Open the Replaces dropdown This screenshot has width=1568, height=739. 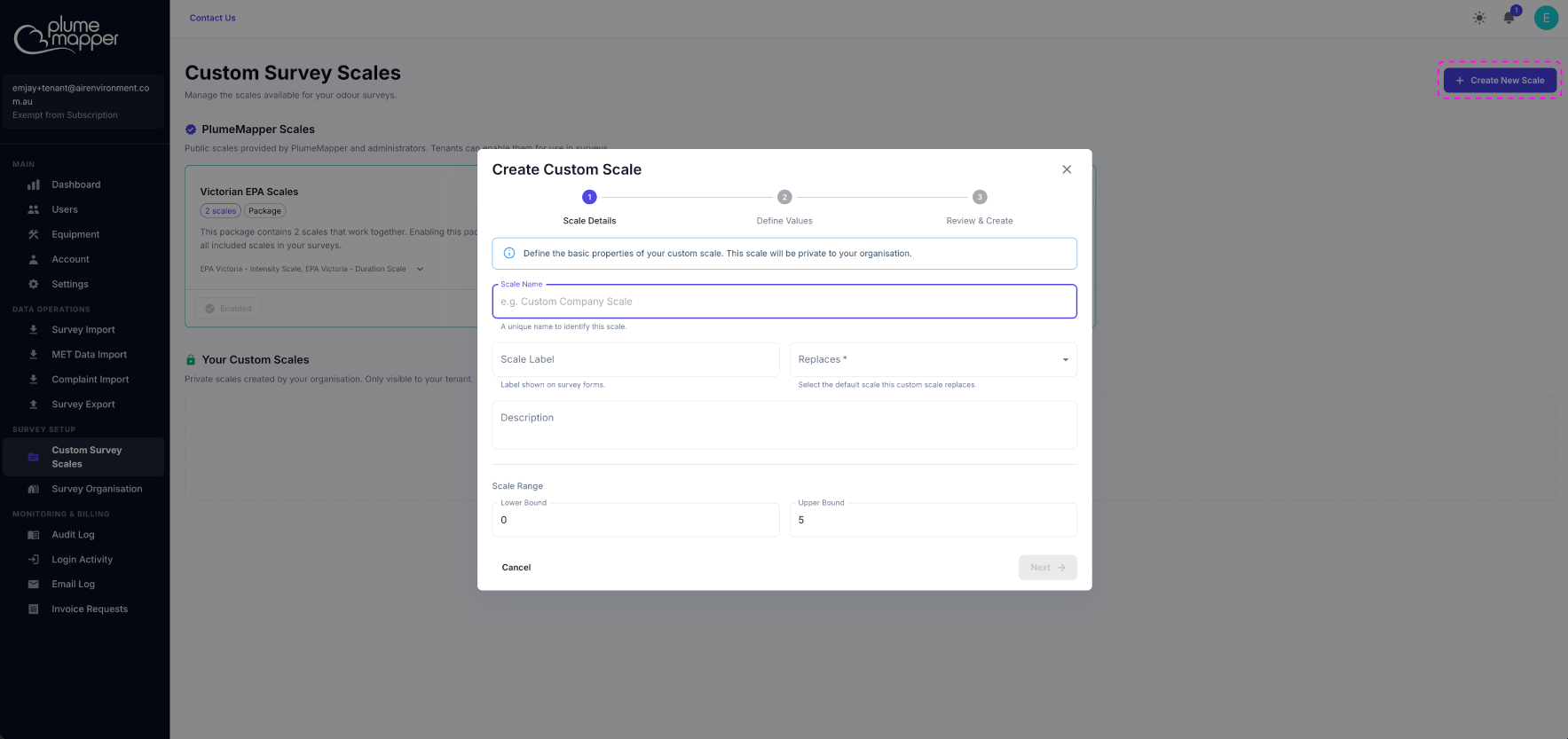tap(934, 359)
